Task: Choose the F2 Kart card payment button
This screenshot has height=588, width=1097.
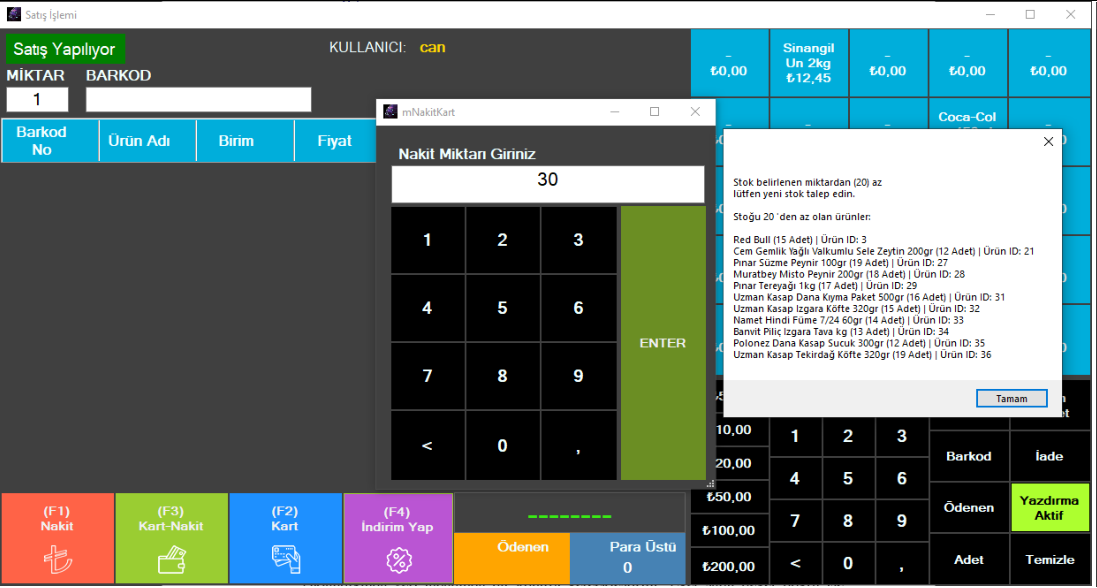Action: 285,538
